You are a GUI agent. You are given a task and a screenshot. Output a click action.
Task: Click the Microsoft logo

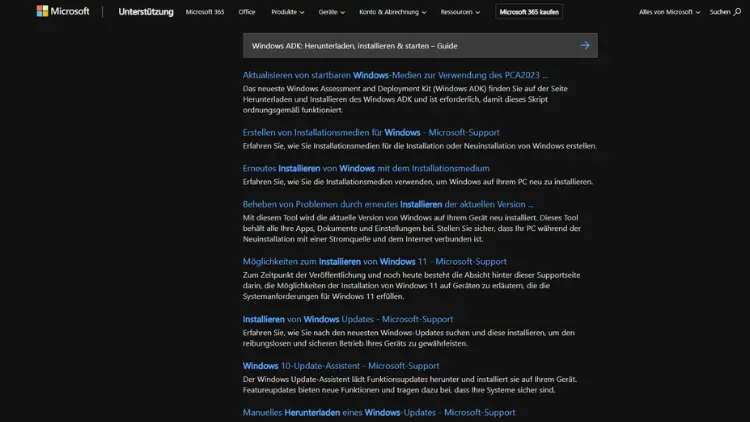tap(63, 11)
